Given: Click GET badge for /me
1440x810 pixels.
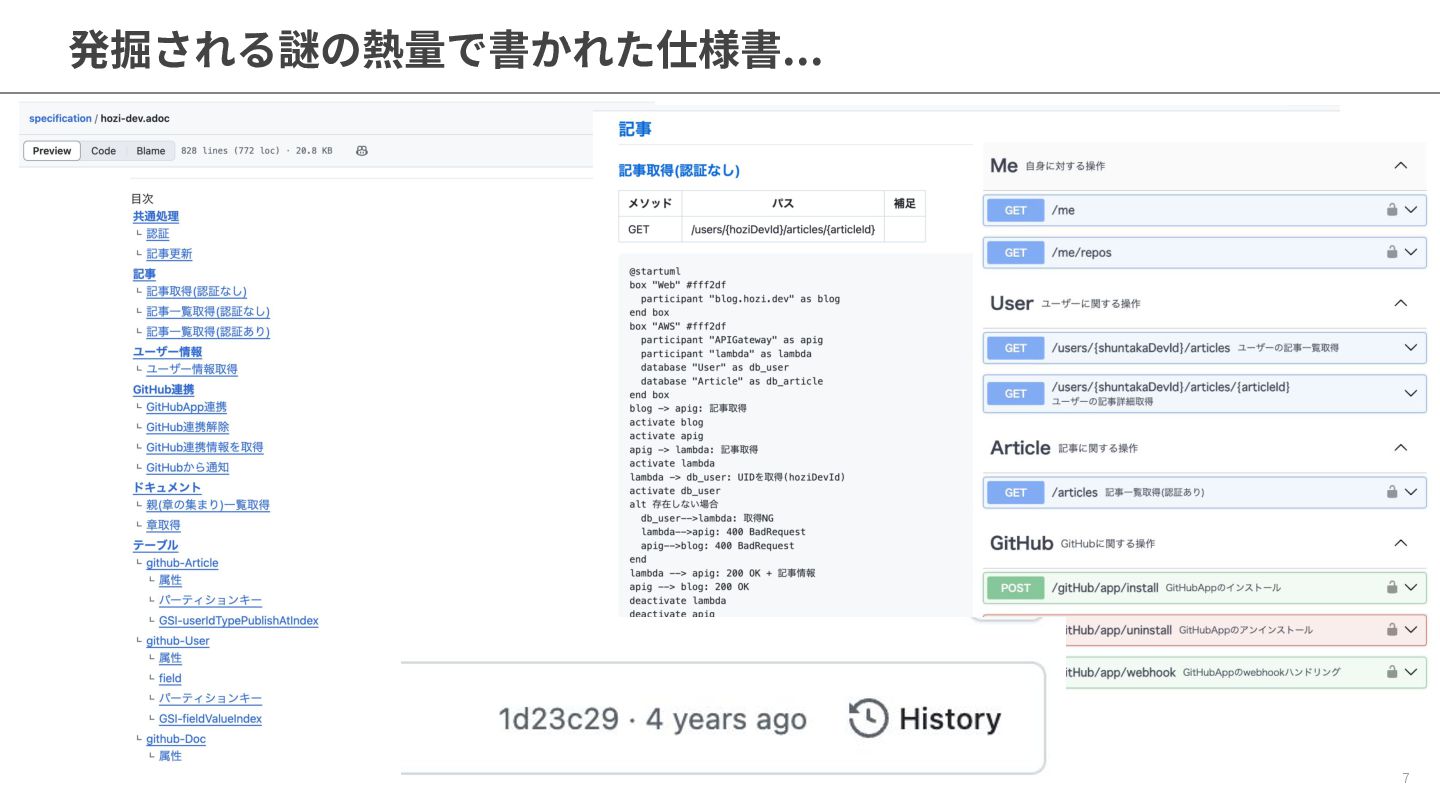Looking at the screenshot, I should (1015, 210).
